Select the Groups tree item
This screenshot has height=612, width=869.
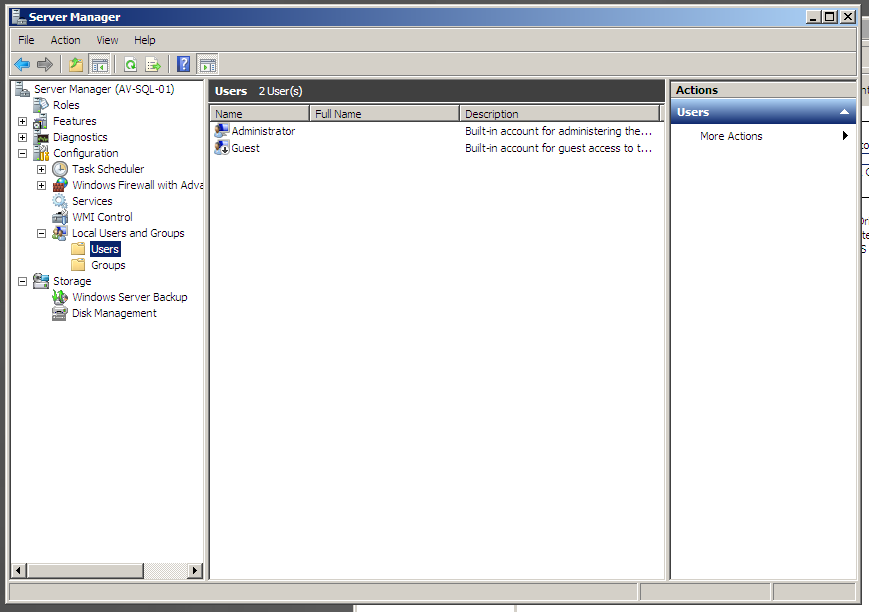point(108,265)
